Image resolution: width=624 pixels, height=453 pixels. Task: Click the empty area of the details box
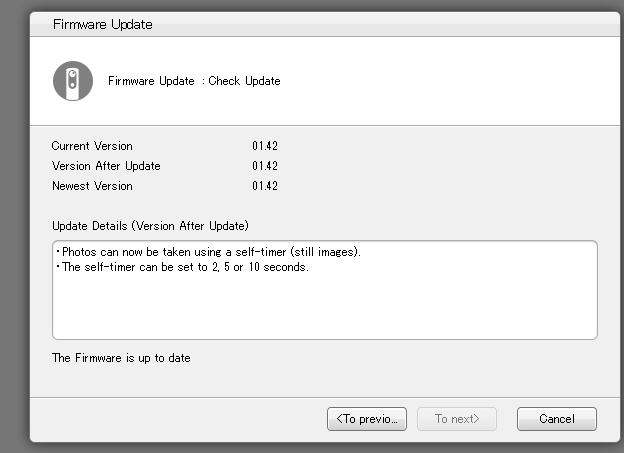325,307
